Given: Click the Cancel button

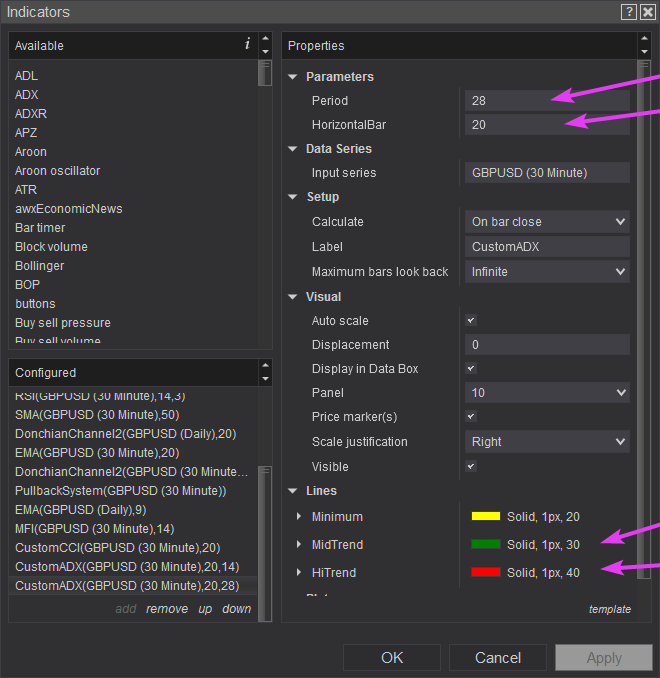Looking at the screenshot, I should pyautogui.click(x=498, y=658).
